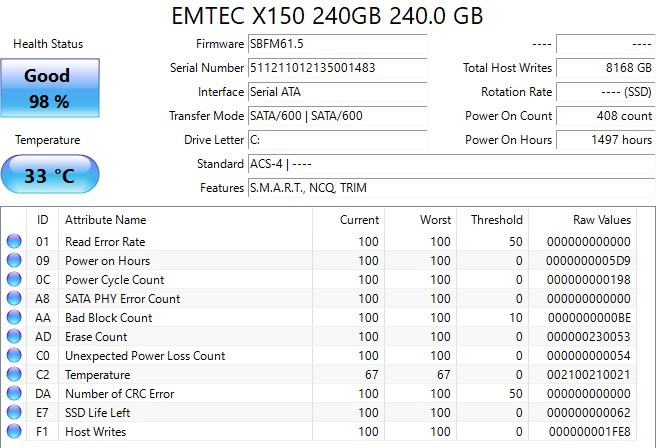Screen dimensions: 661x448
Task: Click the ID column header
Action: pos(43,220)
